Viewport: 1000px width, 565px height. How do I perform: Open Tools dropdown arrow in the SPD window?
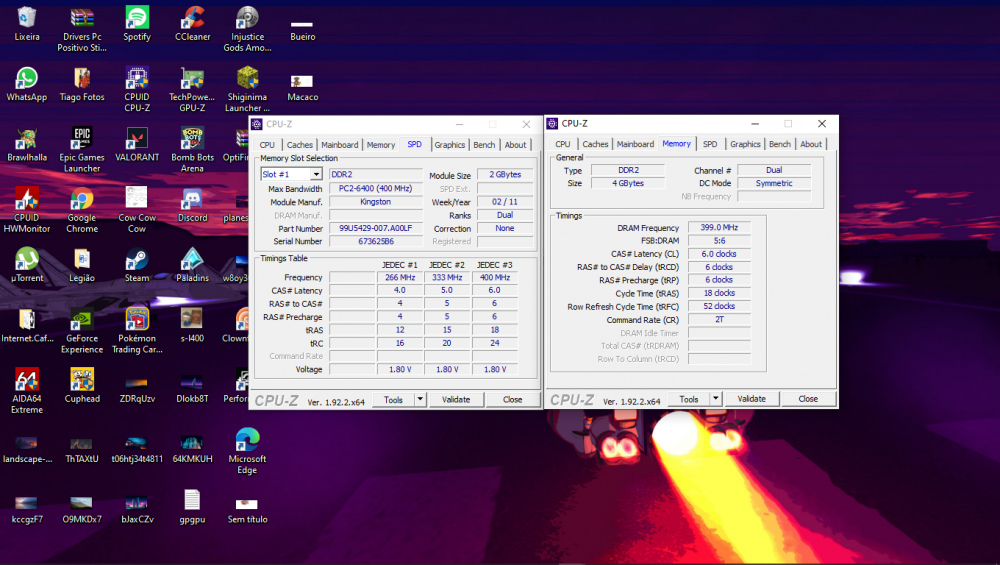point(420,399)
